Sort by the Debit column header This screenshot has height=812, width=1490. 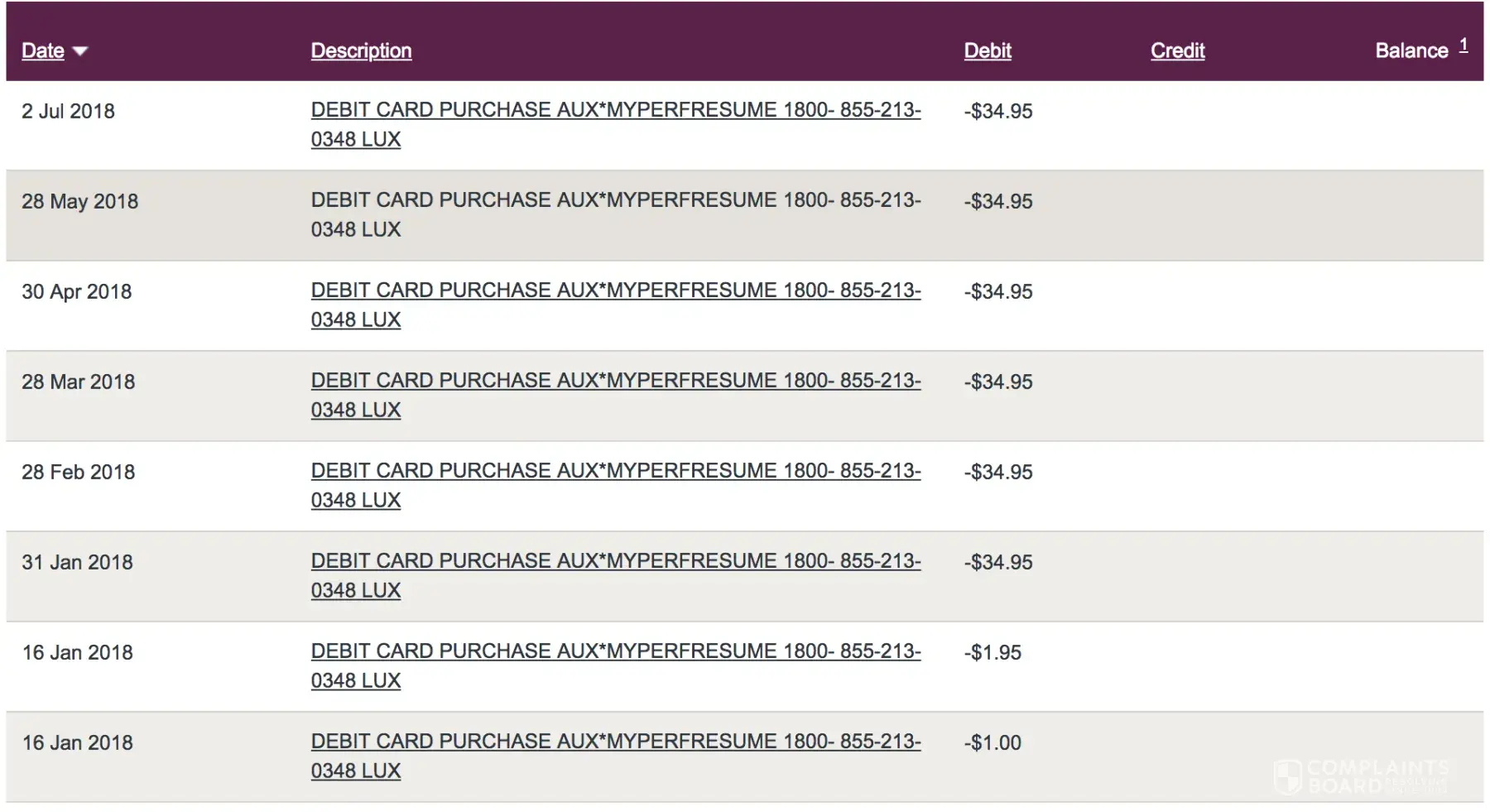pyautogui.click(x=987, y=50)
